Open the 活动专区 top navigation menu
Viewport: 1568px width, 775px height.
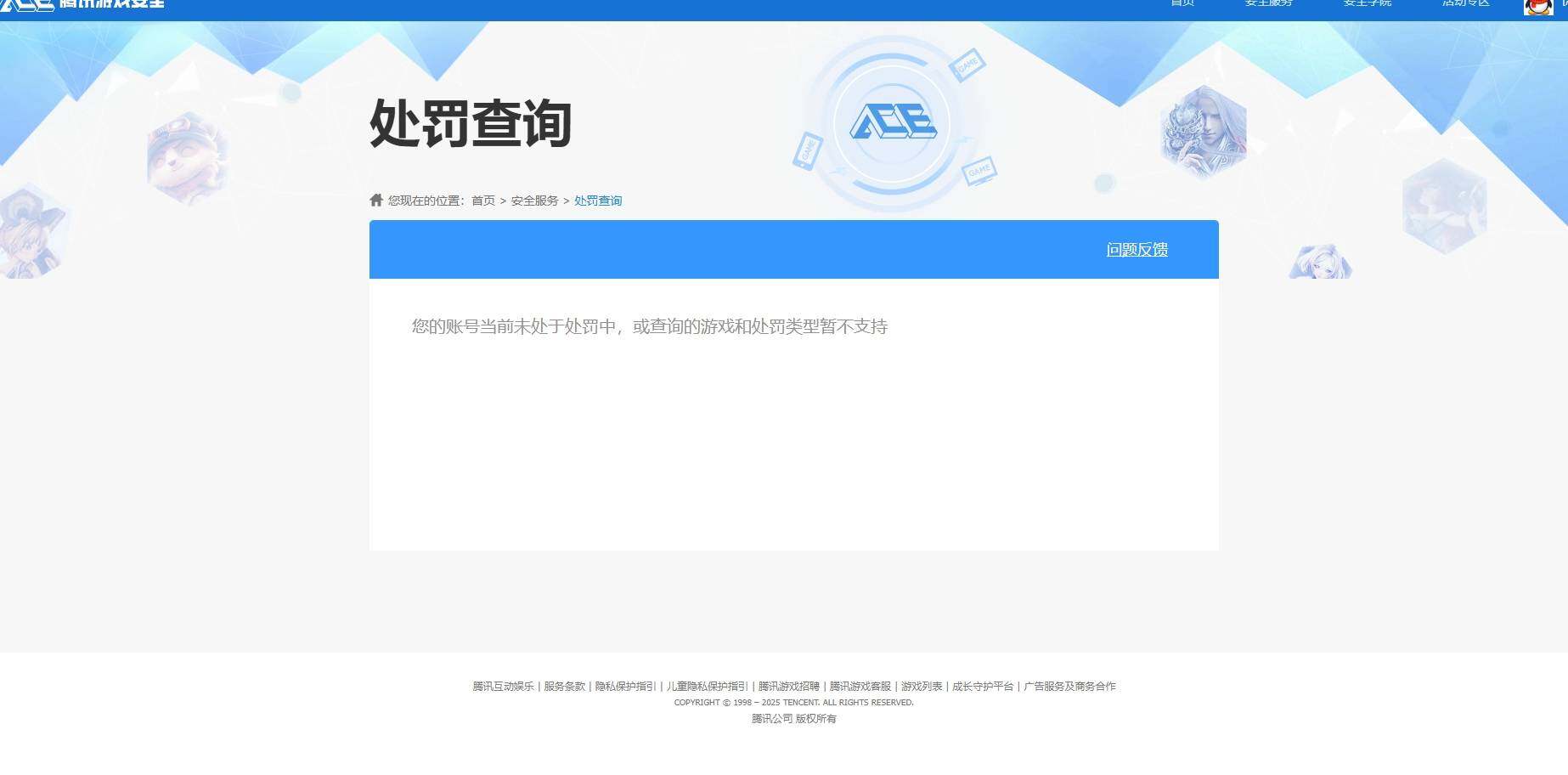point(1466,3)
